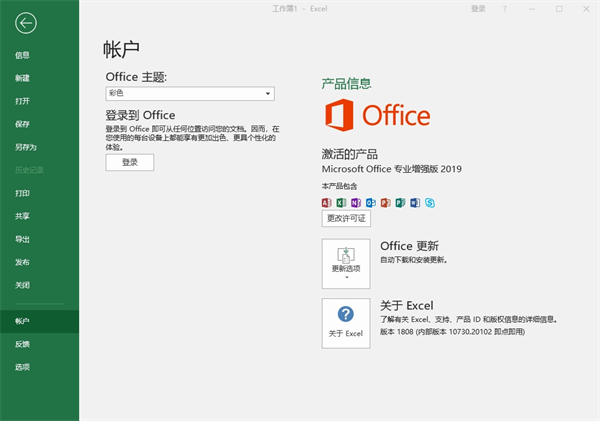This screenshot has width=600, height=421.
Task: Click the large Office logo
Action: 377,115
